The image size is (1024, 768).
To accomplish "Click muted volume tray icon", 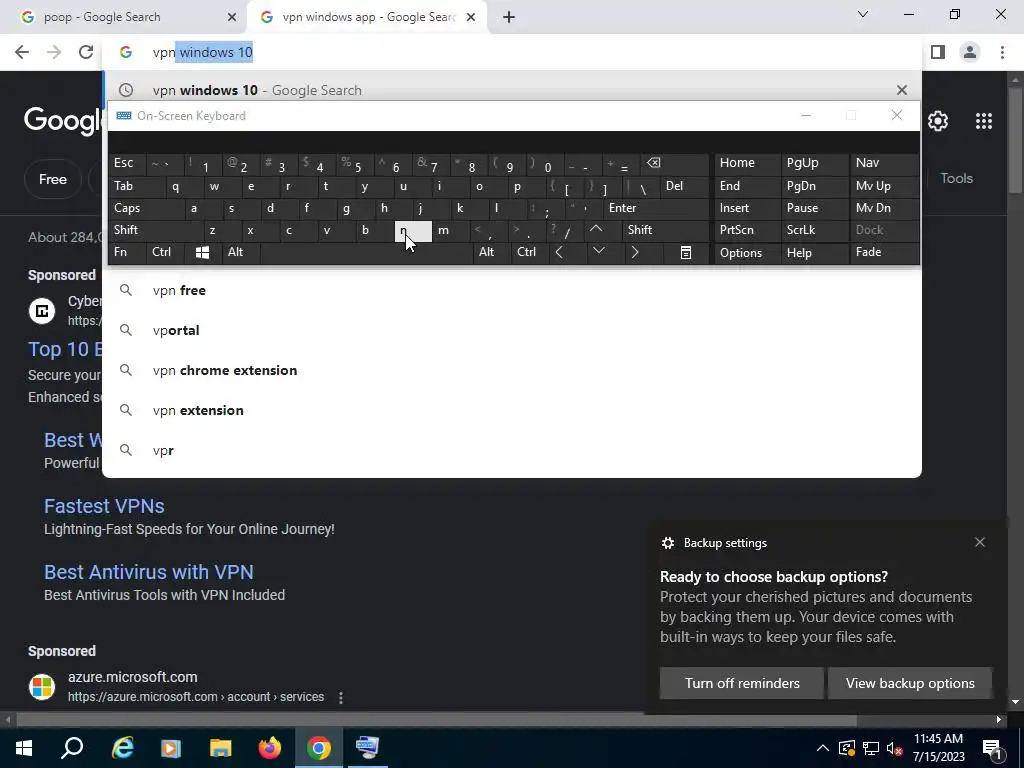I will click(x=895, y=748).
